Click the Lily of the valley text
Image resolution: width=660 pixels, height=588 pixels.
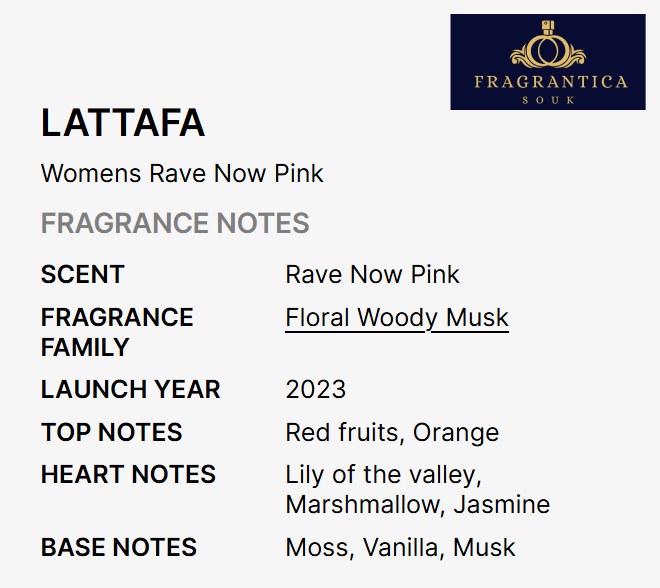pyautogui.click(x=383, y=475)
